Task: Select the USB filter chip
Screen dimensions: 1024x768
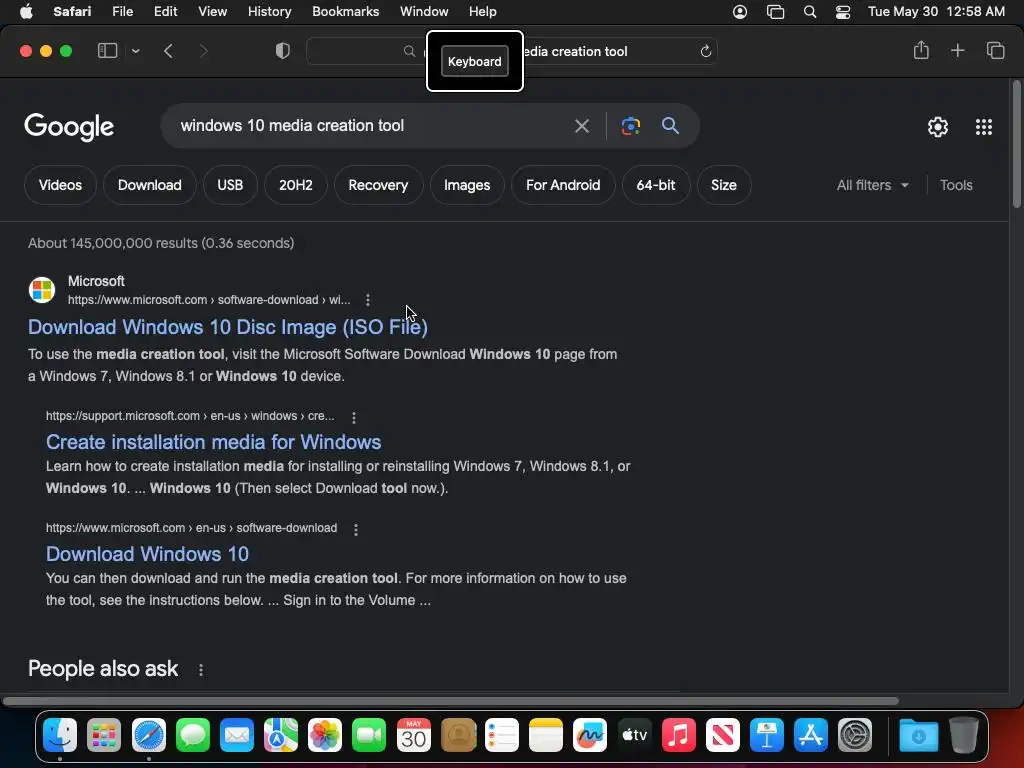Action: [x=230, y=185]
